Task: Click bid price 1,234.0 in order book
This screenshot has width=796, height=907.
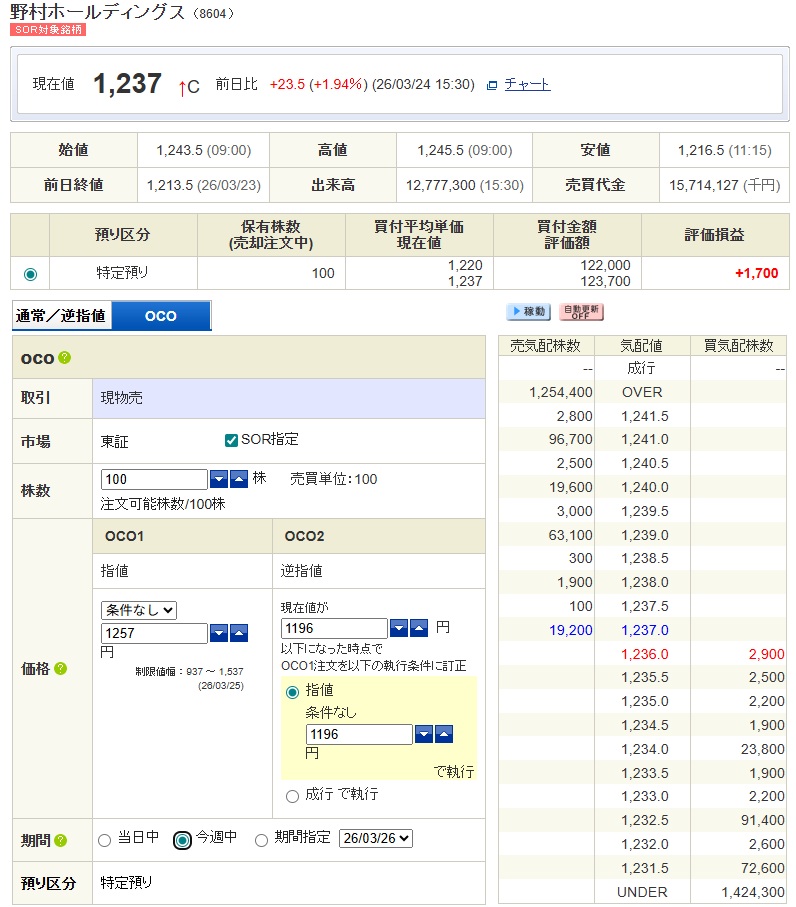Action: point(644,750)
